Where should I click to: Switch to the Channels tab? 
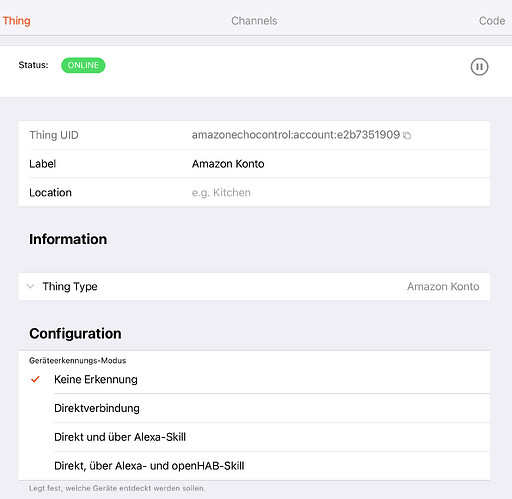click(254, 21)
